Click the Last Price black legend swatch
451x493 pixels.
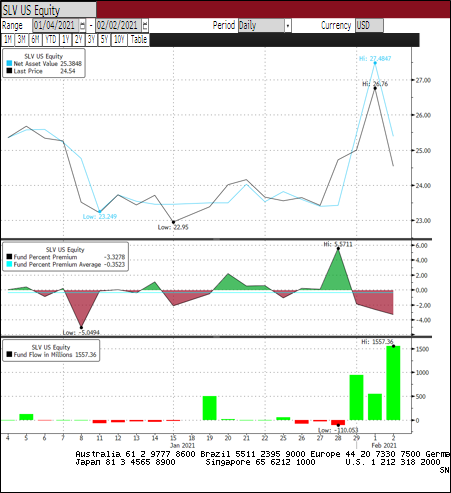pos(9,71)
